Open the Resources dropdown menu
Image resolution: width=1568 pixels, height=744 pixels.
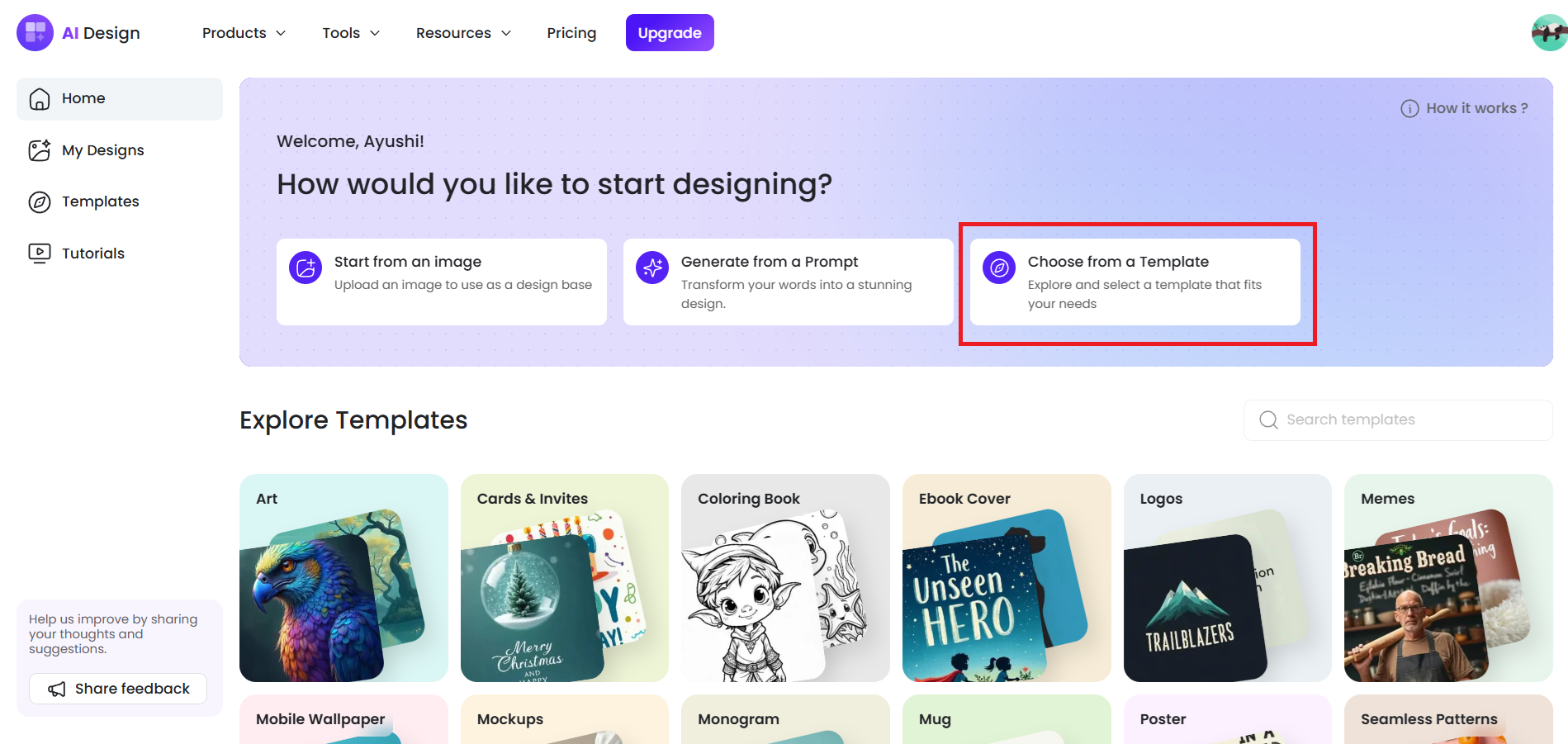click(463, 33)
